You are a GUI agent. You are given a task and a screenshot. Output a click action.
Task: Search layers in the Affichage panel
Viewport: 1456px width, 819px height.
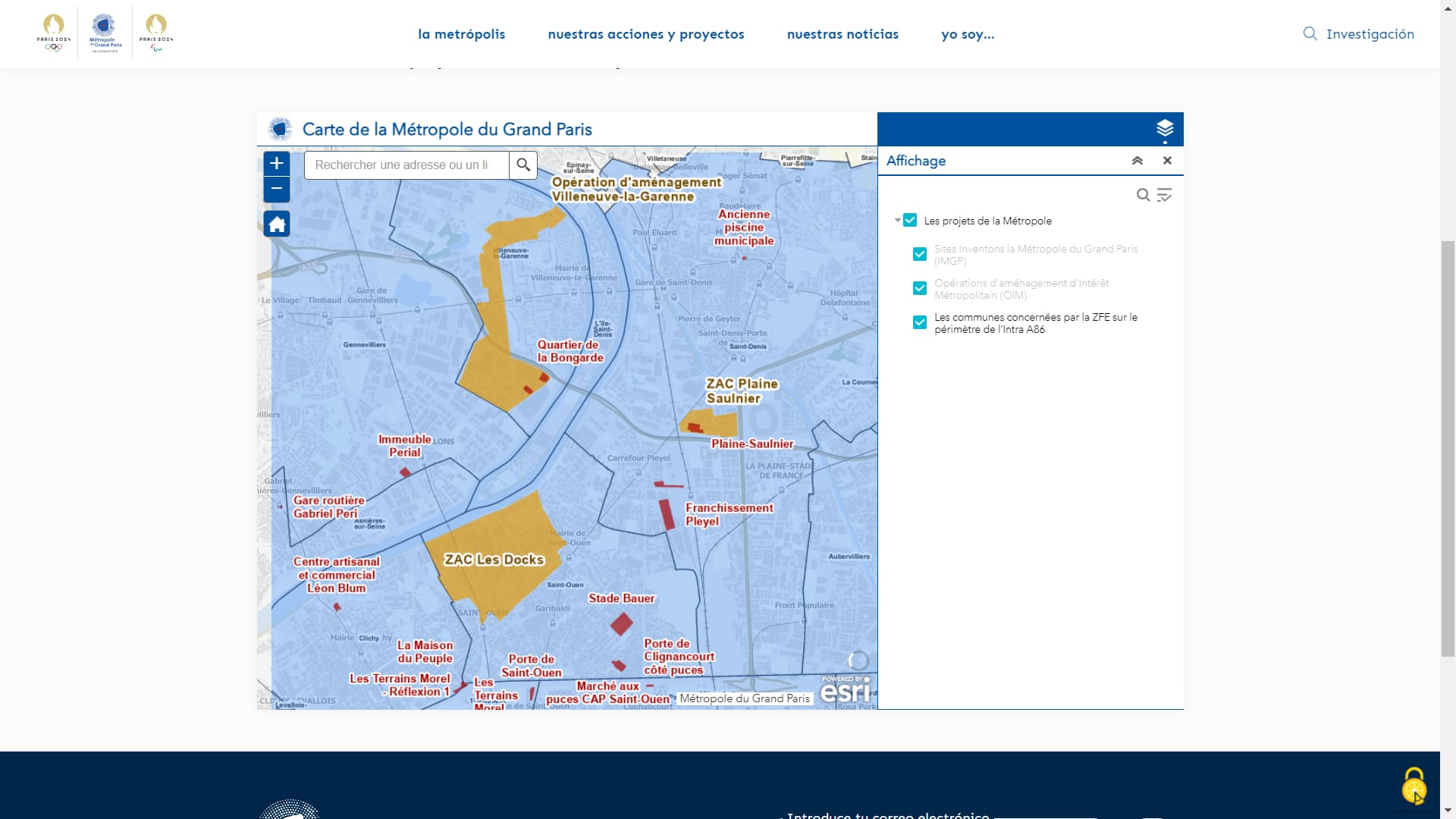(1143, 195)
